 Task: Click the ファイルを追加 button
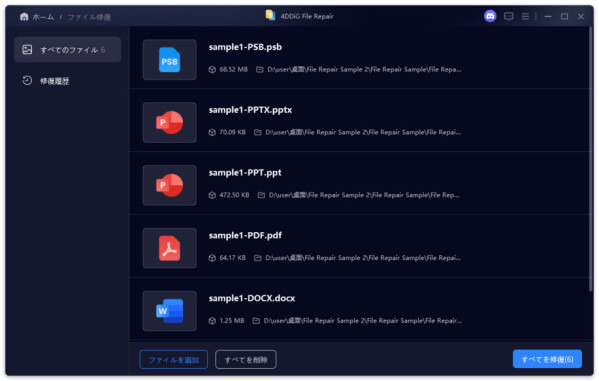pyautogui.click(x=173, y=360)
